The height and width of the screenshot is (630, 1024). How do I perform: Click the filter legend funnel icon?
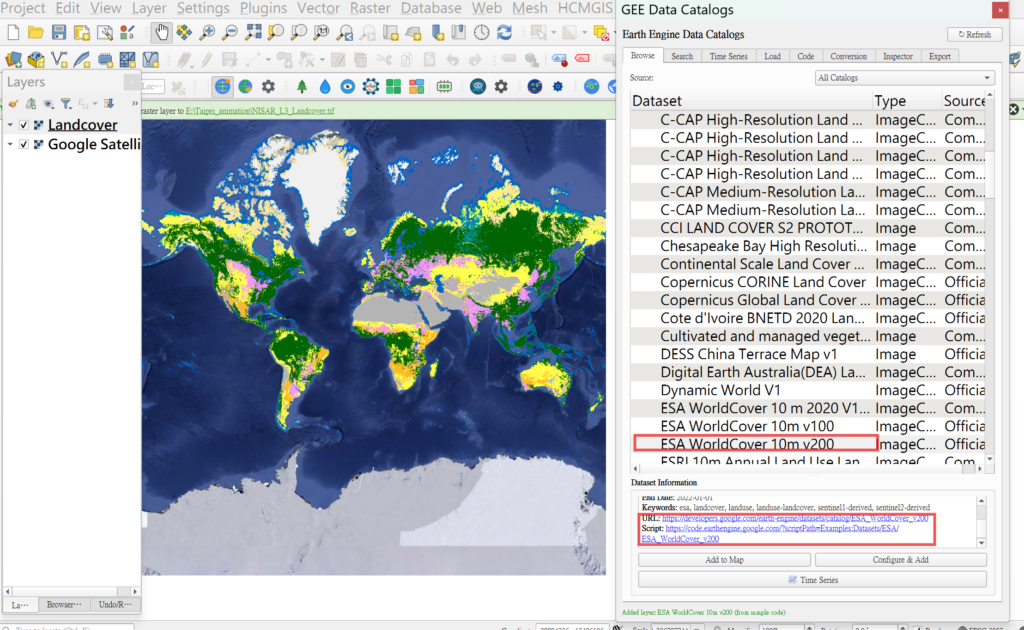point(65,103)
